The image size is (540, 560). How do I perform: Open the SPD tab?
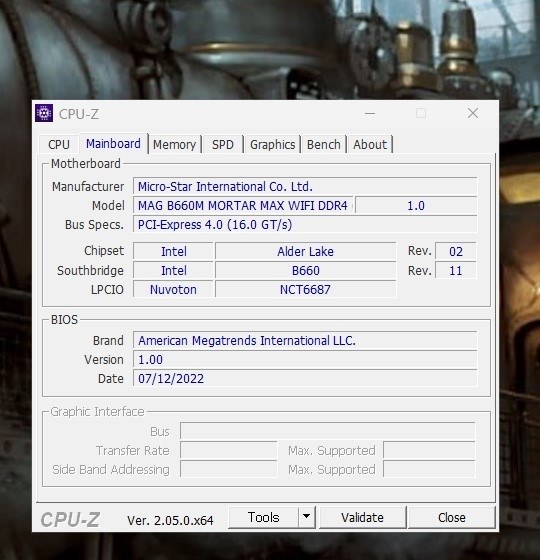click(x=222, y=145)
